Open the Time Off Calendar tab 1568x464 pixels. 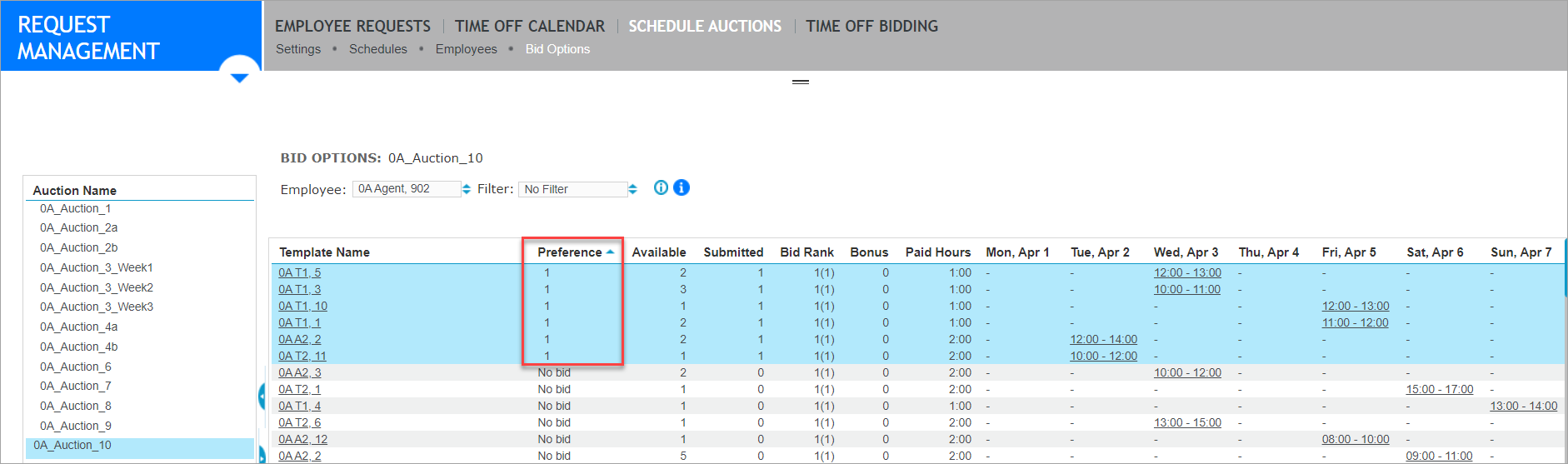click(530, 26)
